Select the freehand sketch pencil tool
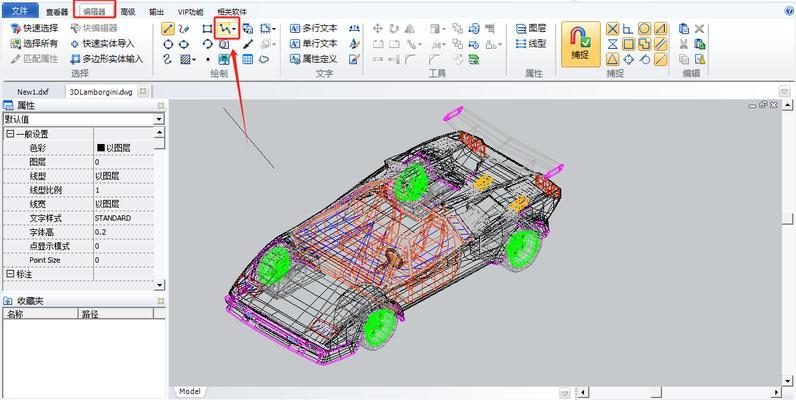796x400 pixels. click(x=184, y=29)
